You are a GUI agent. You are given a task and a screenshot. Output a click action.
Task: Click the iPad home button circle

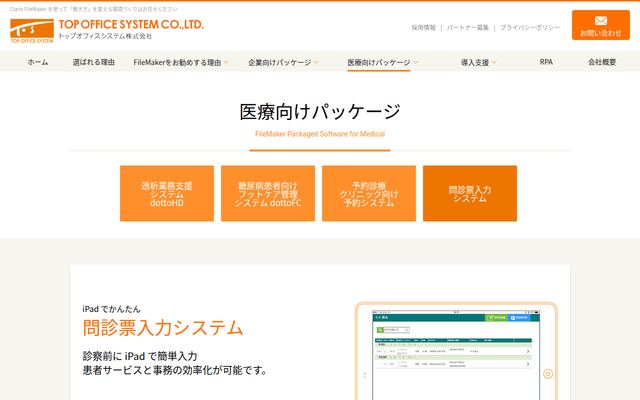point(548,373)
